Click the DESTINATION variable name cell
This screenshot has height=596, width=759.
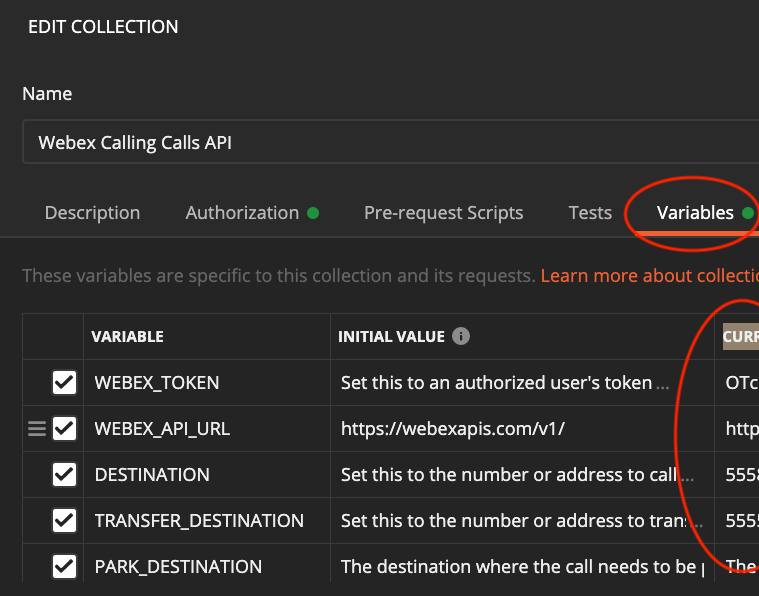click(x=207, y=474)
